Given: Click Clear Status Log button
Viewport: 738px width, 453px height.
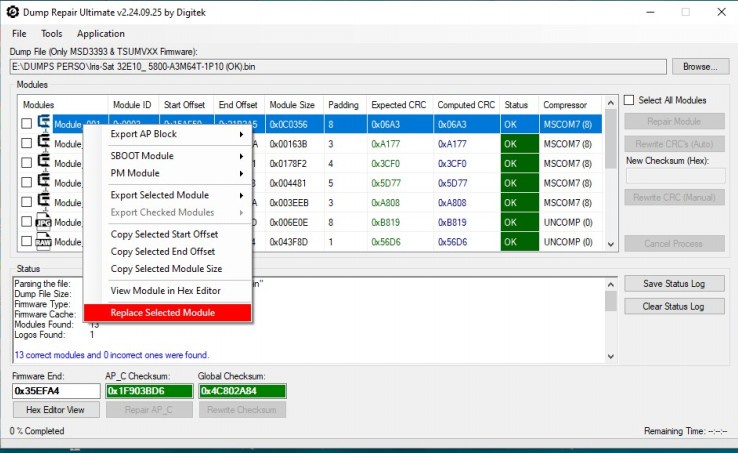Looking at the screenshot, I should 674,306.
